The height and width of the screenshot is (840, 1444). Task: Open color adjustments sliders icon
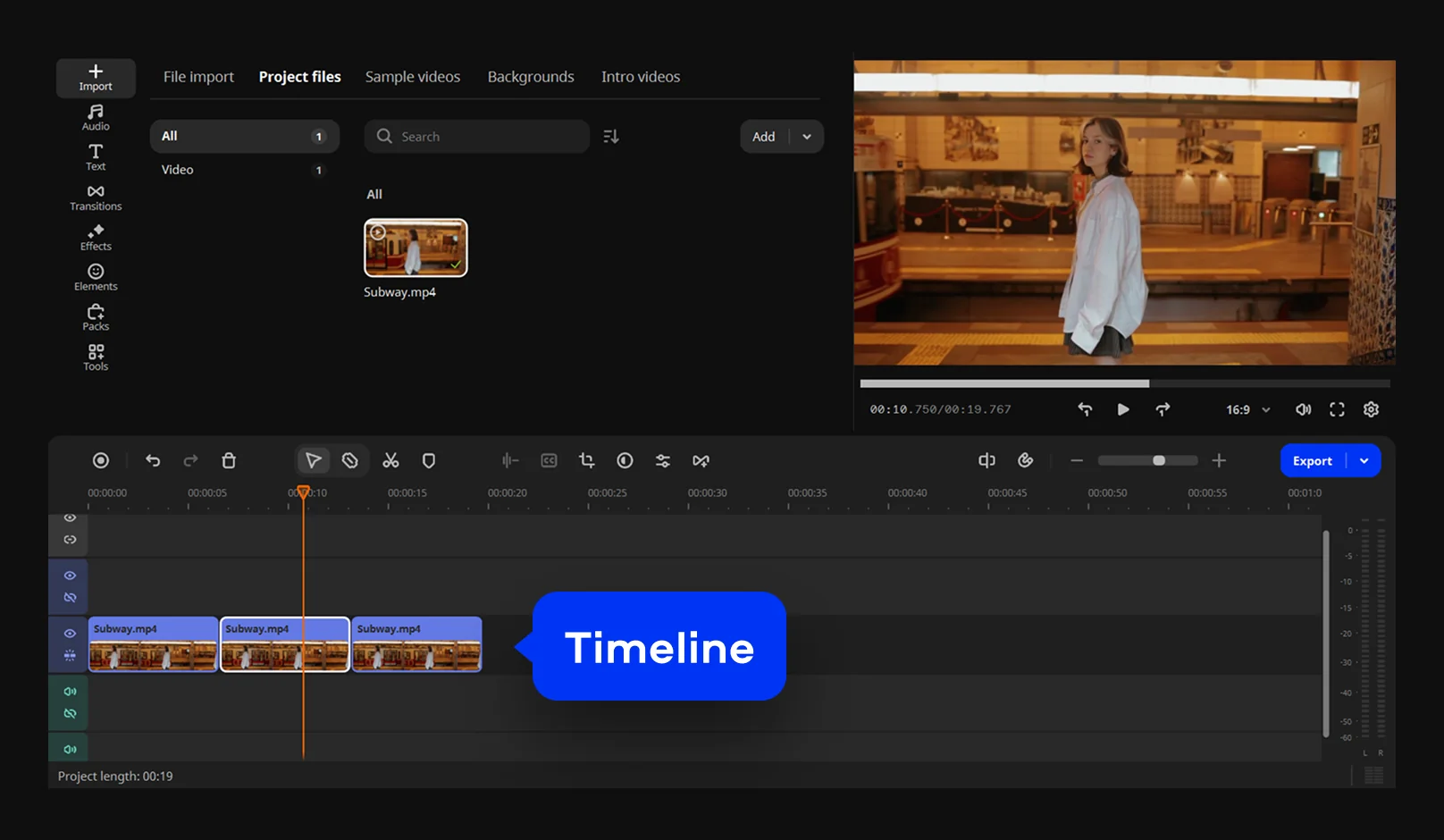(x=663, y=461)
